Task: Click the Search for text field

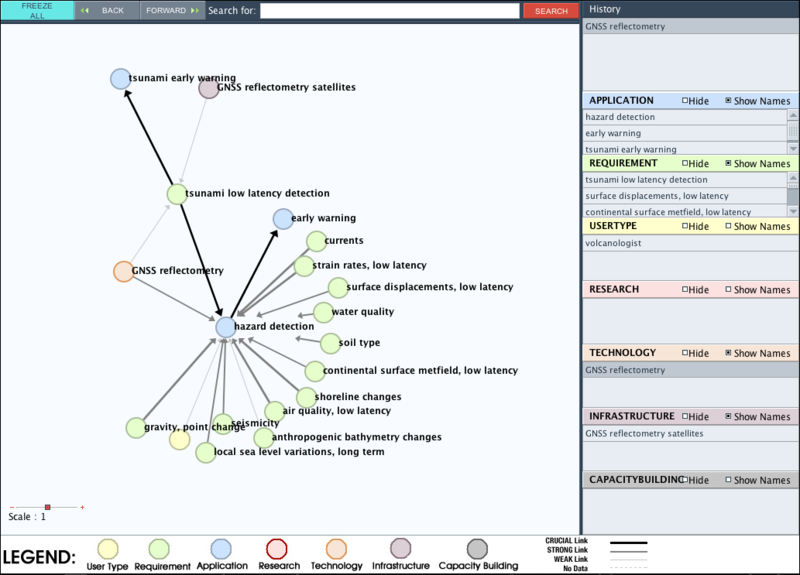Action: point(389,11)
